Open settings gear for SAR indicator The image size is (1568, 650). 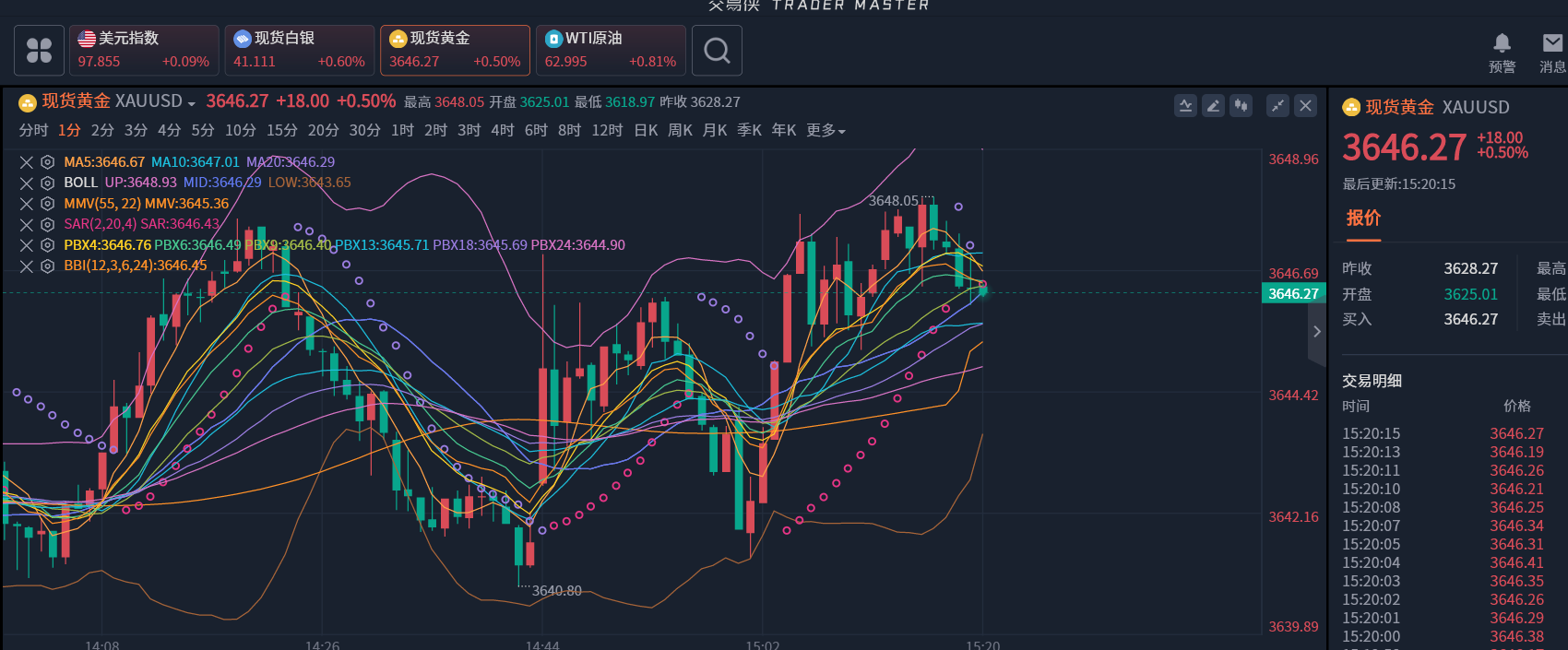(x=47, y=224)
